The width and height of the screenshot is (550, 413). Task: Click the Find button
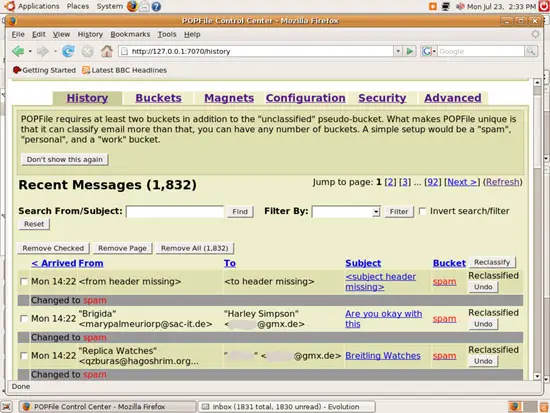pyautogui.click(x=240, y=212)
